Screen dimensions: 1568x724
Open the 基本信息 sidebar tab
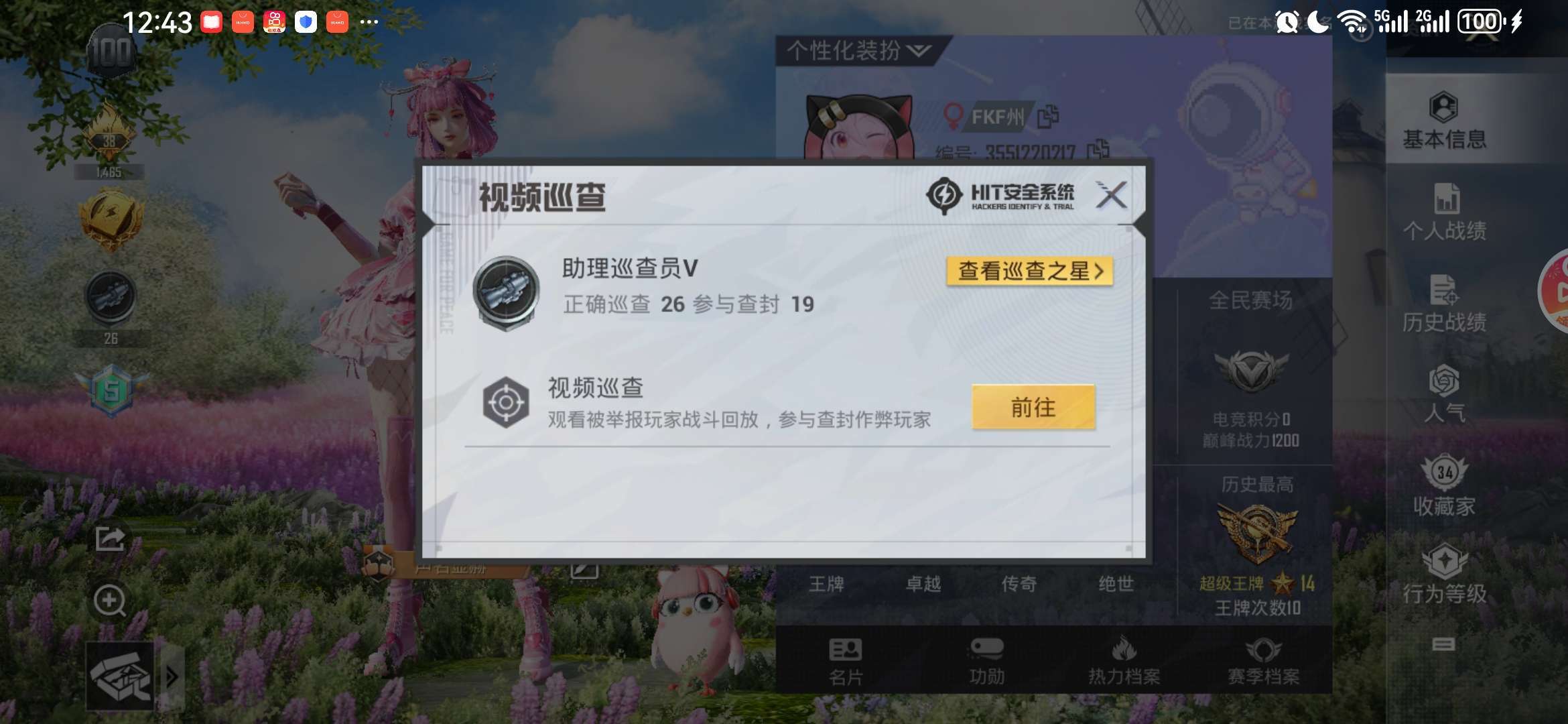click(1444, 121)
